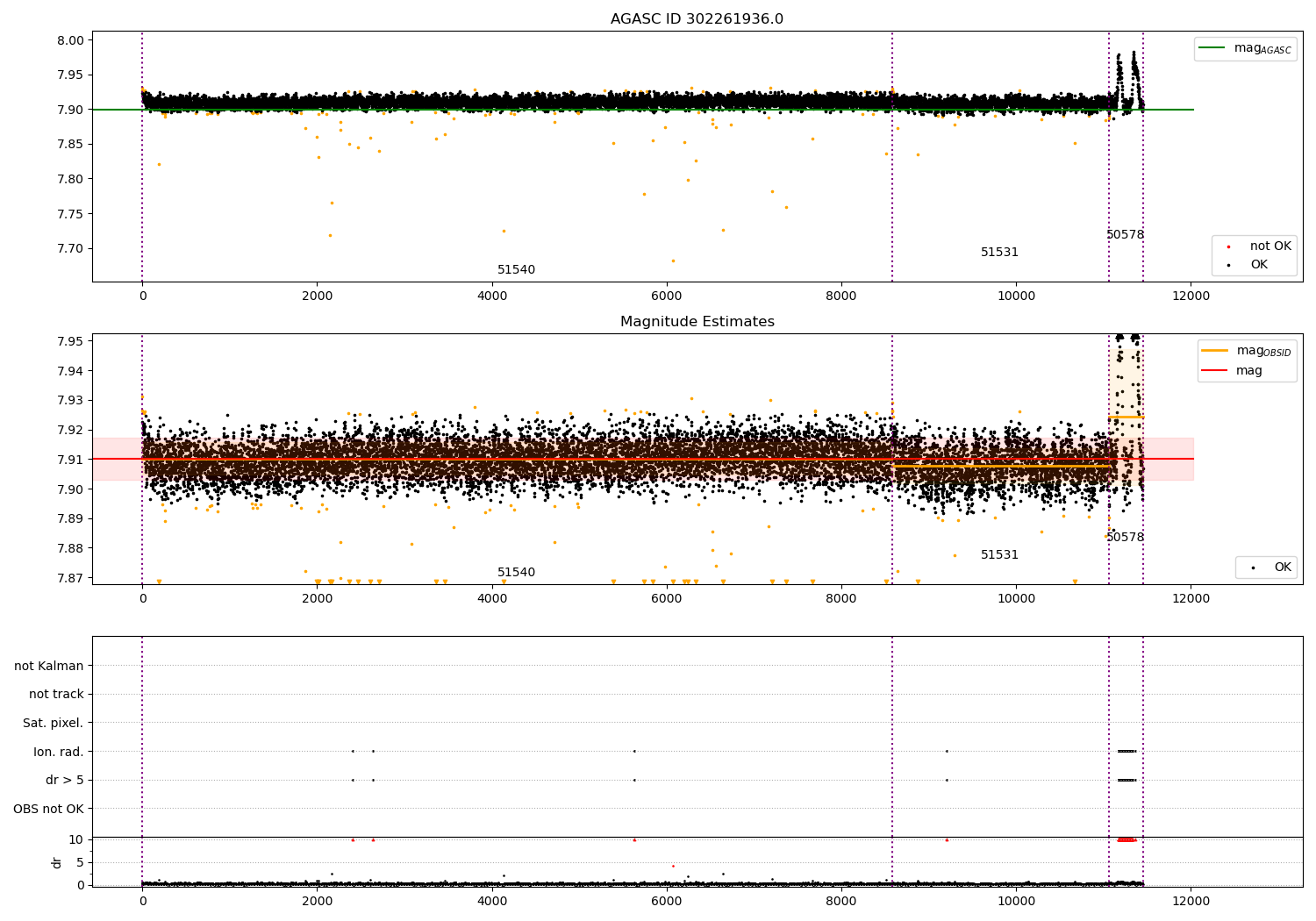Click the 7.70 y-axis tick in top plot
Viewport: 1316px width, 921px height.
tap(71, 249)
